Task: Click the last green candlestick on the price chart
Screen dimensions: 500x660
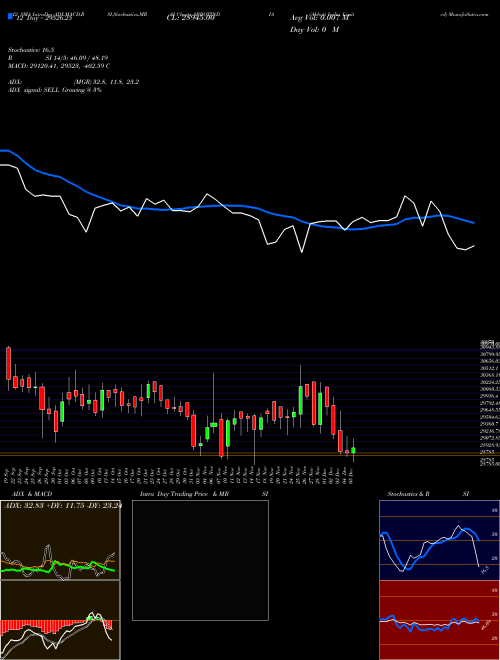Action: coord(354,450)
